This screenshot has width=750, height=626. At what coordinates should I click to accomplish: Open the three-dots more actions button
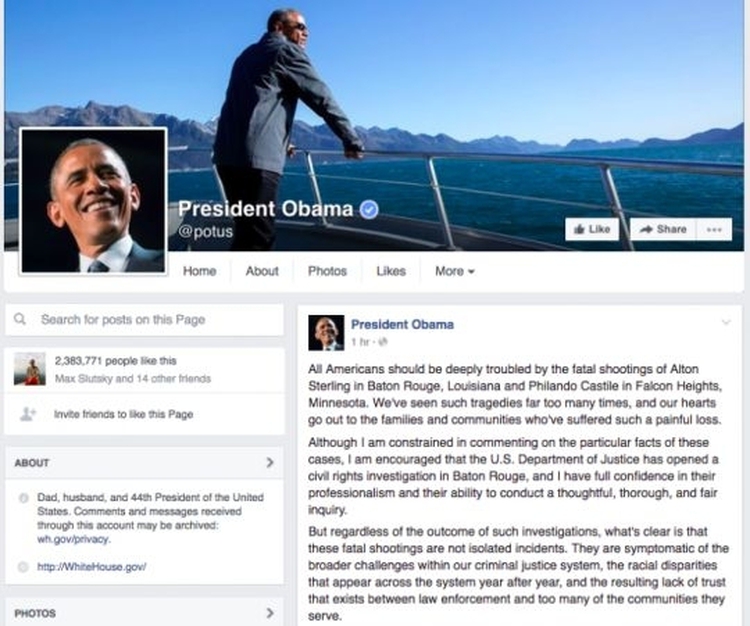(x=714, y=230)
